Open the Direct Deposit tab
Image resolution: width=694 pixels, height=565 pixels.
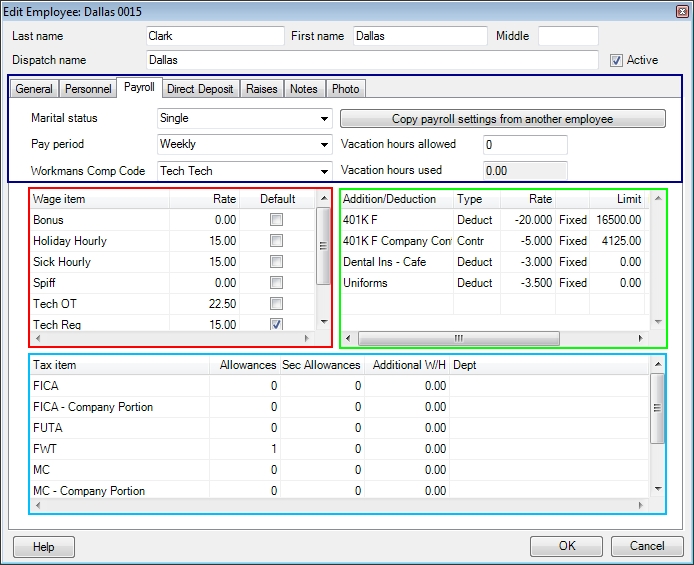tap(200, 89)
